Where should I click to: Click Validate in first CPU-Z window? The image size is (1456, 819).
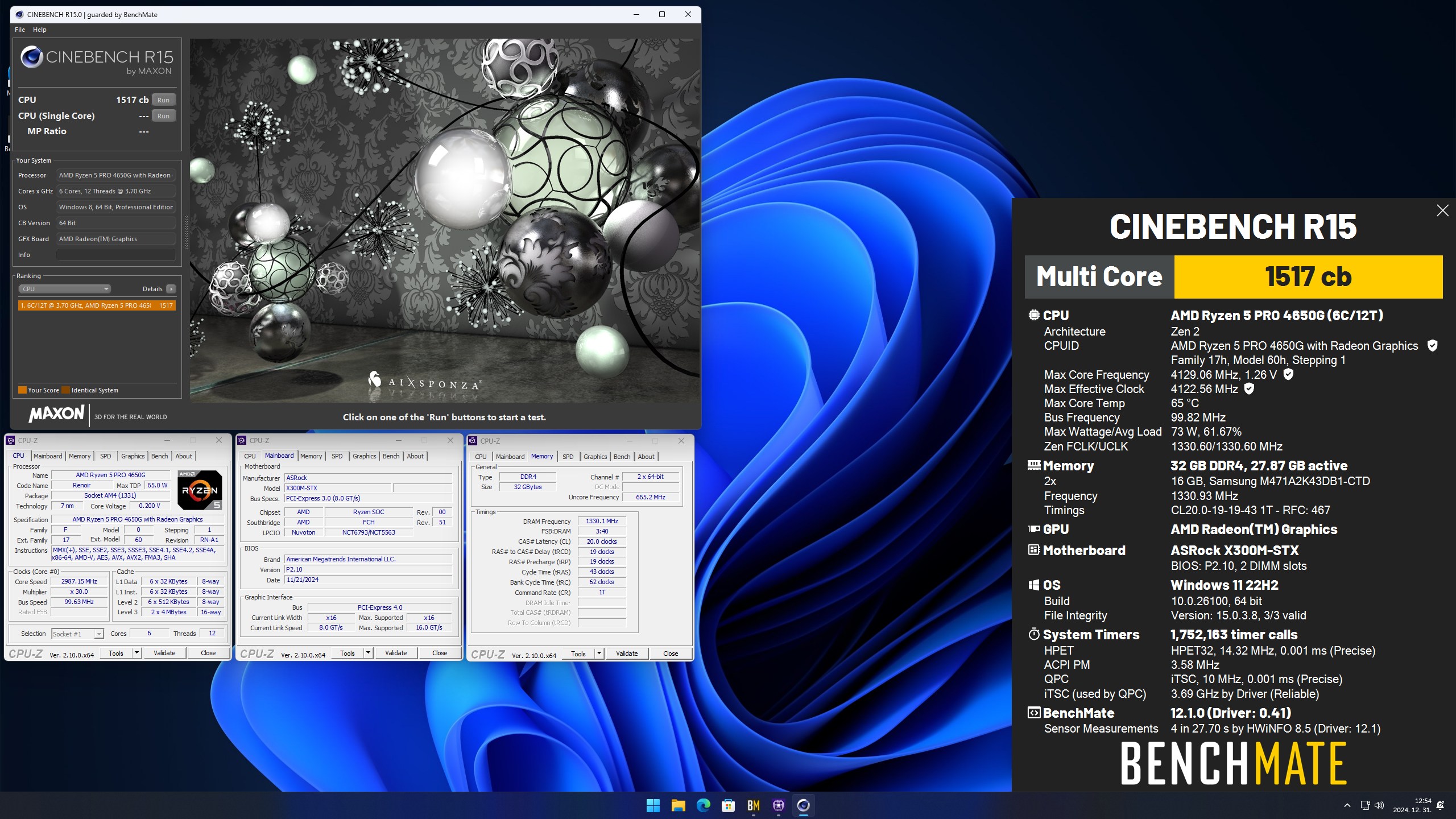(164, 653)
